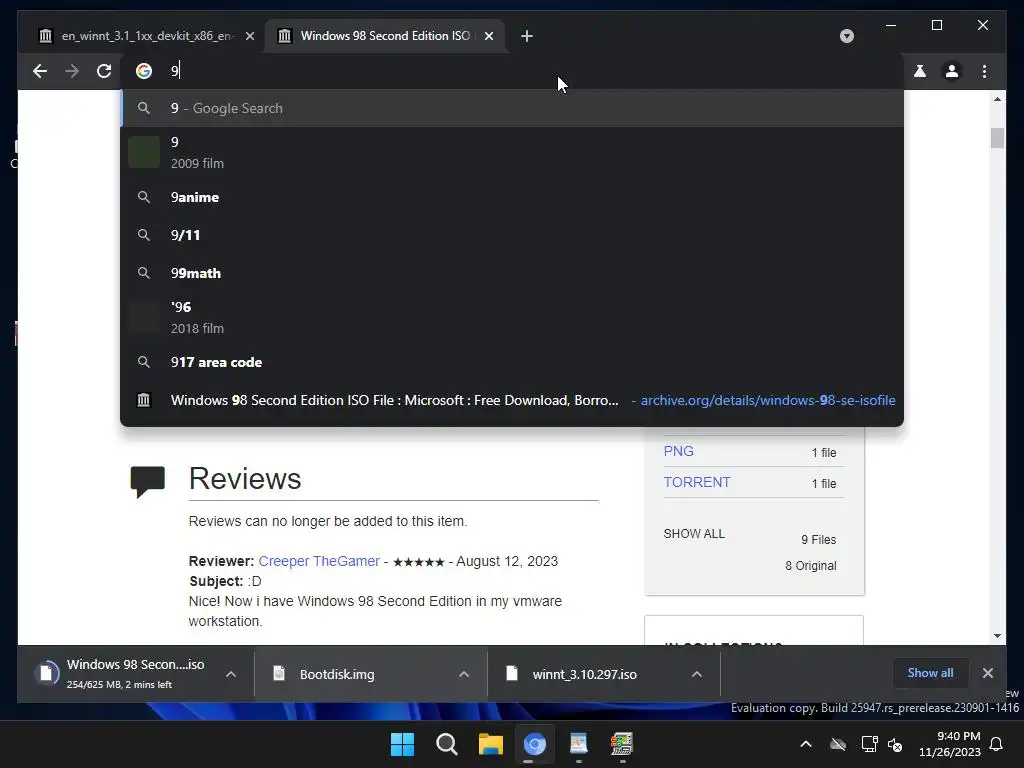Click the Google icon in address bar
This screenshot has height=768, width=1024.
pos(144,71)
